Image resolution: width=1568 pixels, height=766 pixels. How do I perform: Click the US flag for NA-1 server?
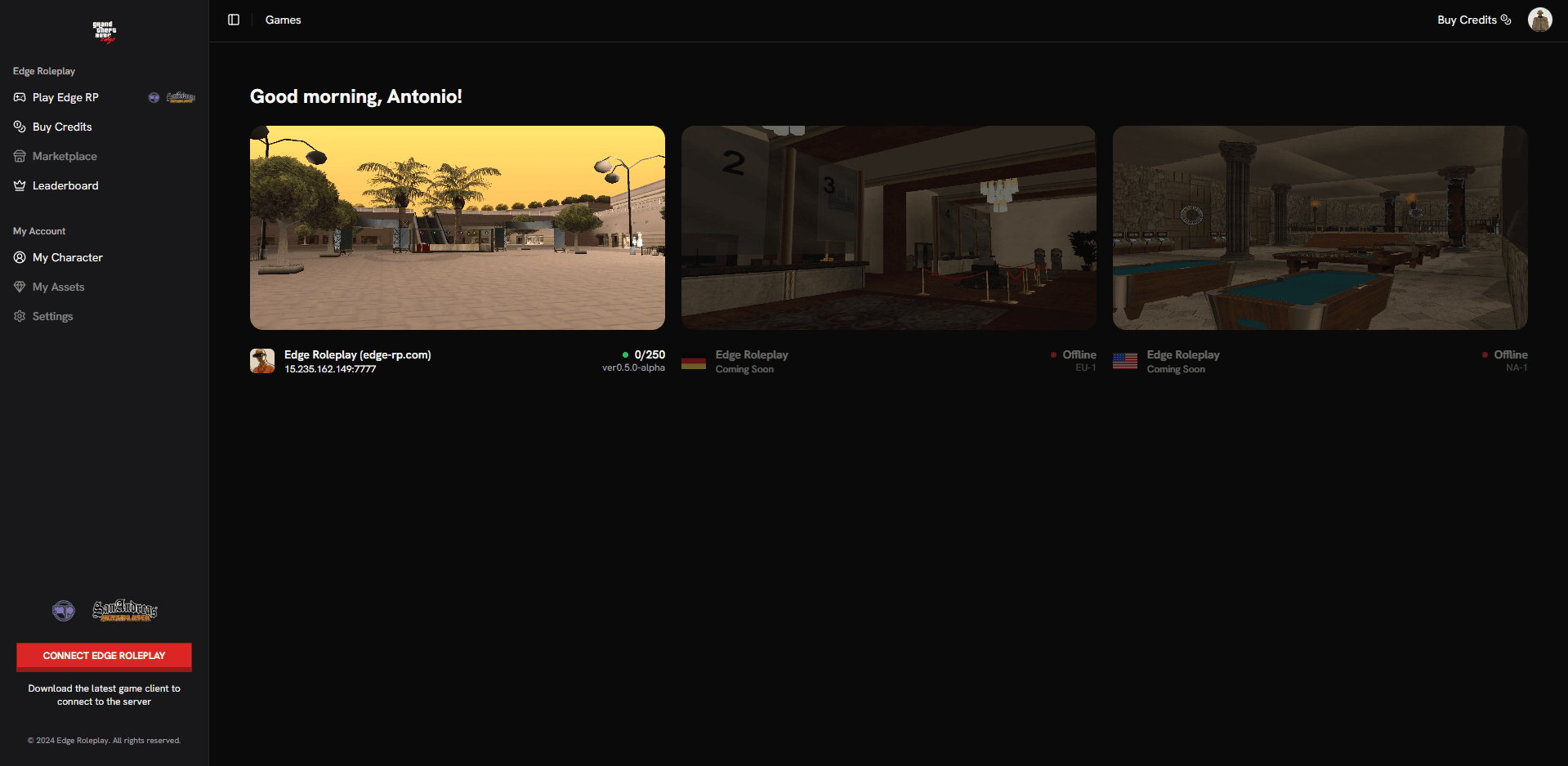point(1125,361)
